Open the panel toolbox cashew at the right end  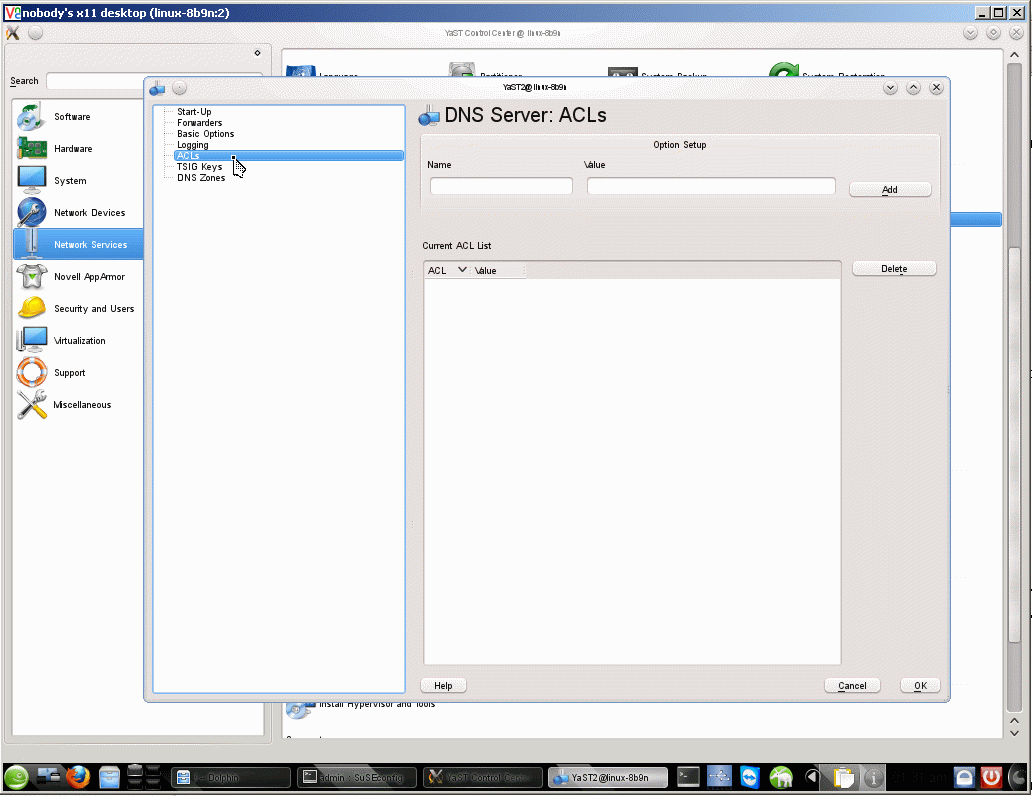1020,778
